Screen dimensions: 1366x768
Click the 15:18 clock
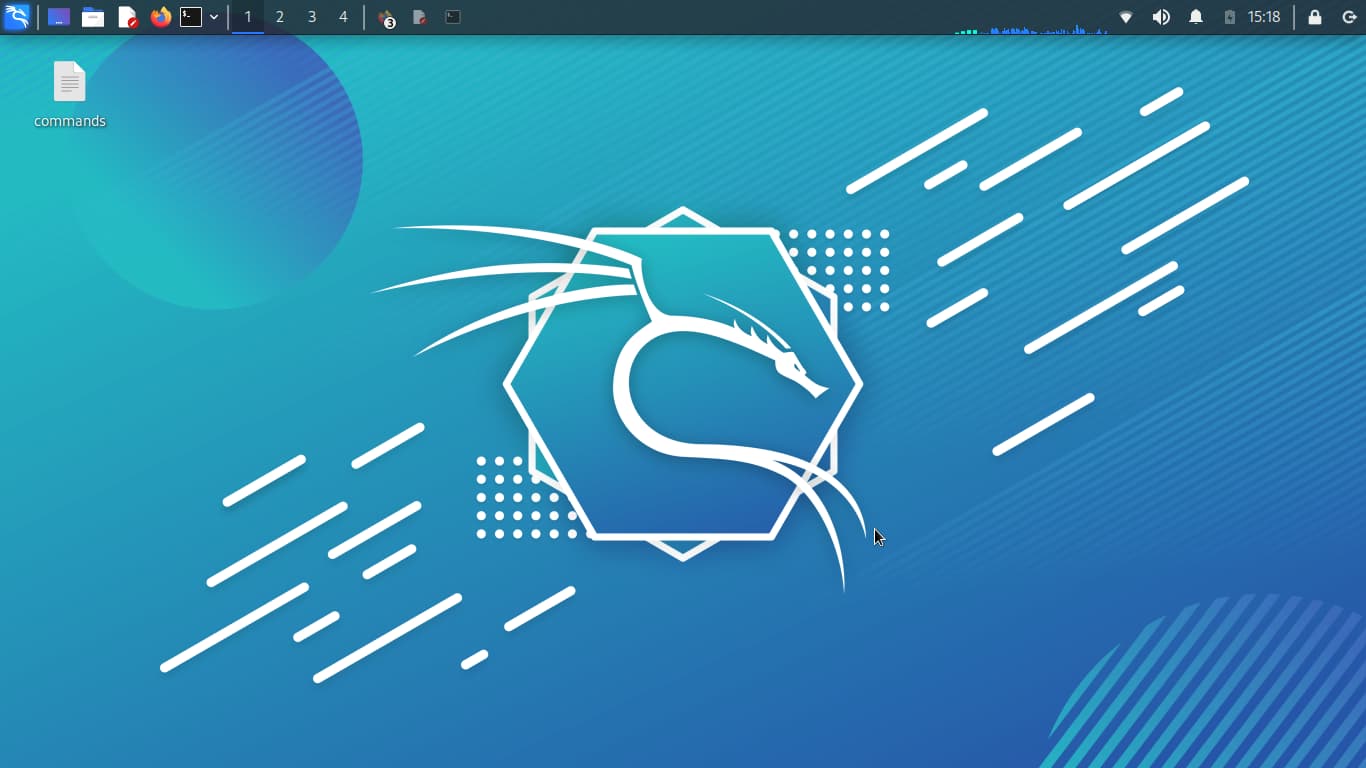[1264, 17]
